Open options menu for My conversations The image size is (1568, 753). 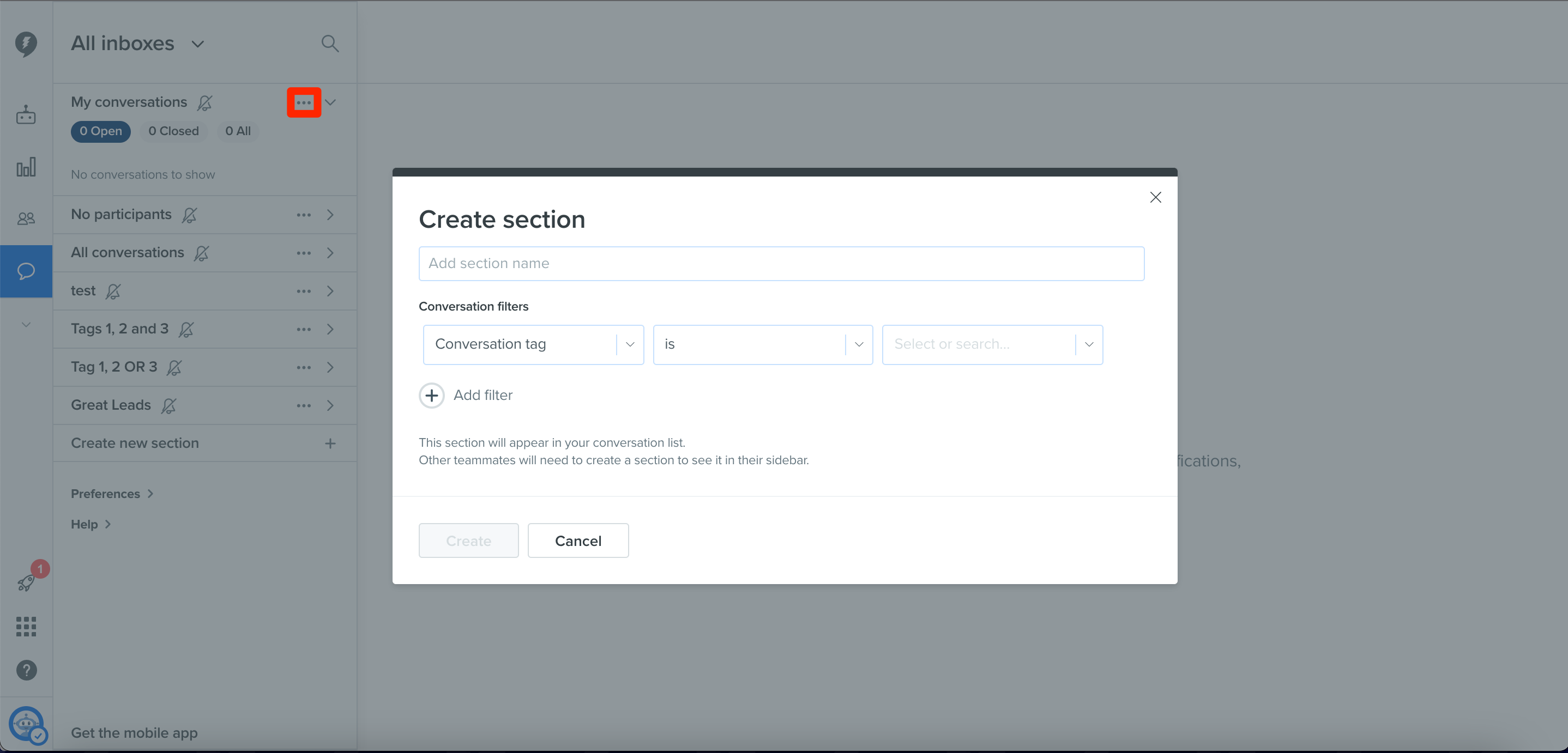(304, 103)
